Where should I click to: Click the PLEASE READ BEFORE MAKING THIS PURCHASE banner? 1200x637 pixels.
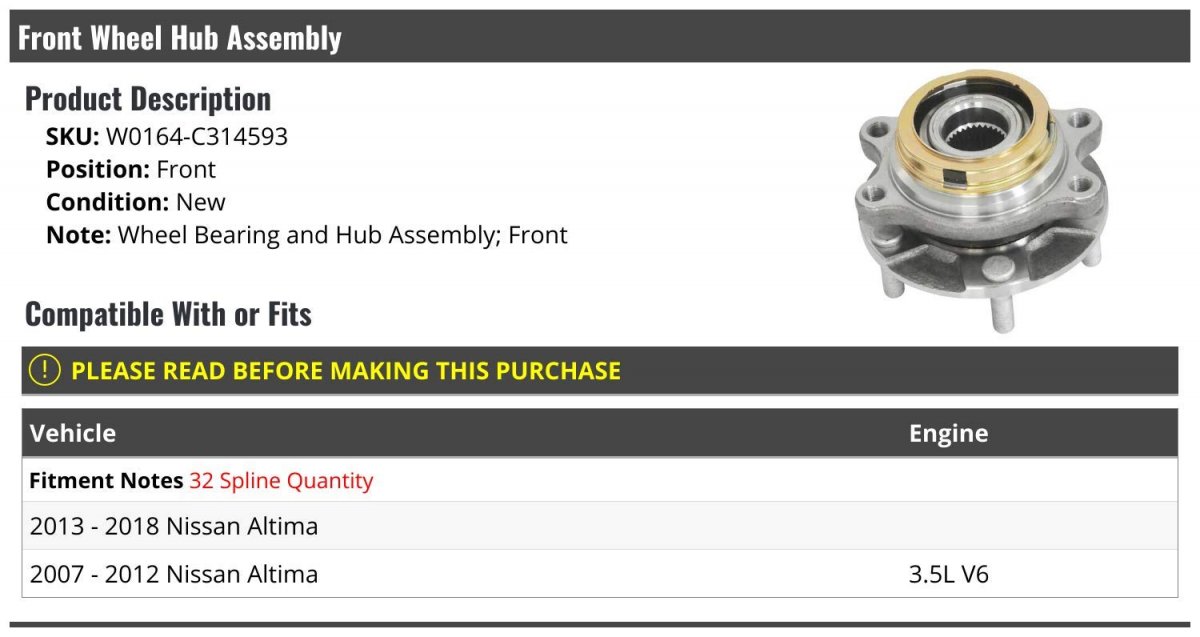pos(600,370)
